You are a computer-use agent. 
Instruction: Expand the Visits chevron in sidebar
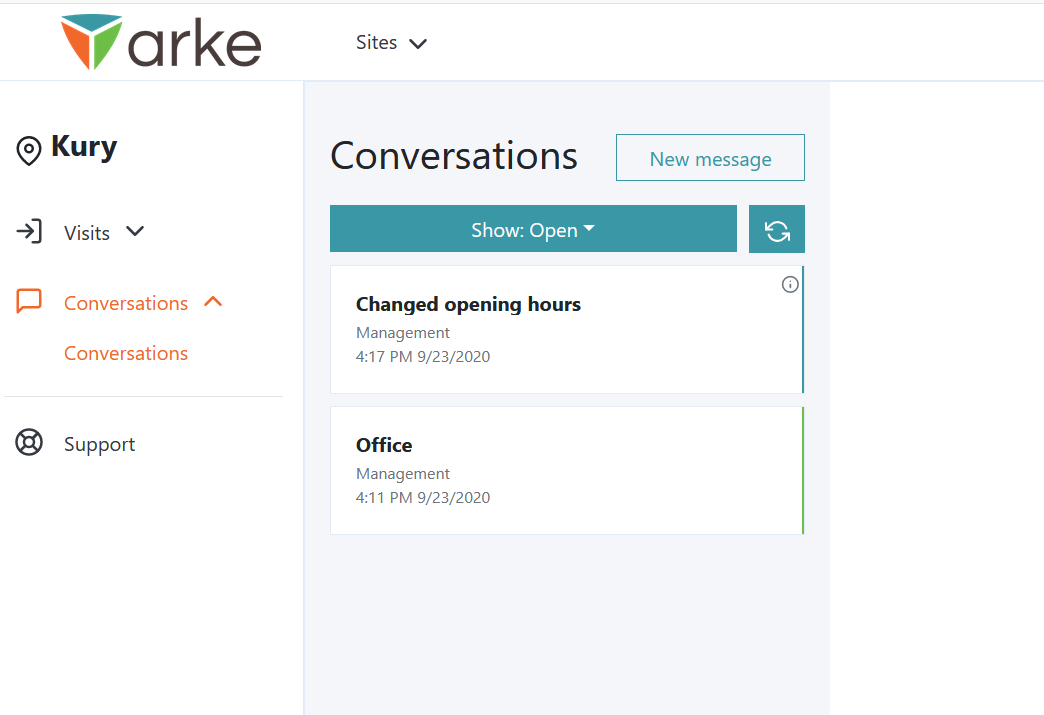click(135, 231)
